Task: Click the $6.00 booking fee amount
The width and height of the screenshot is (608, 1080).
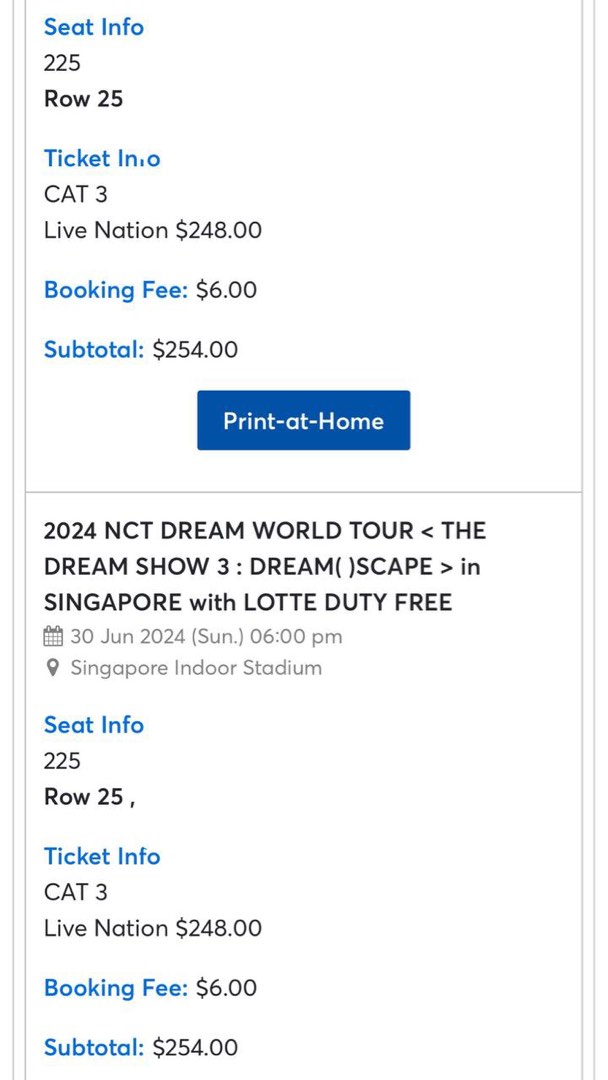Action: click(228, 290)
